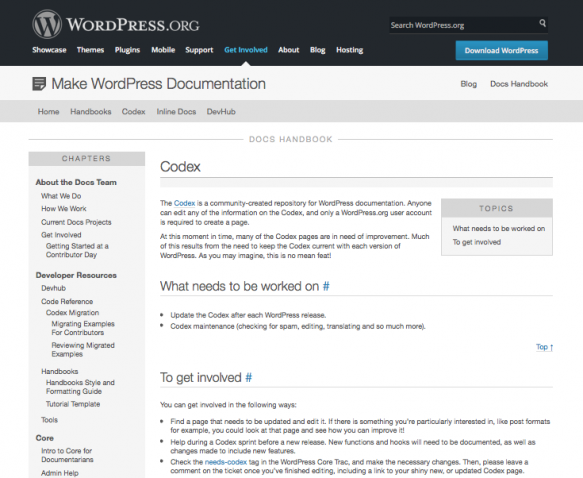Click the documentation page icon beside the title
Viewport: 583px width, 478px height.
(x=39, y=84)
